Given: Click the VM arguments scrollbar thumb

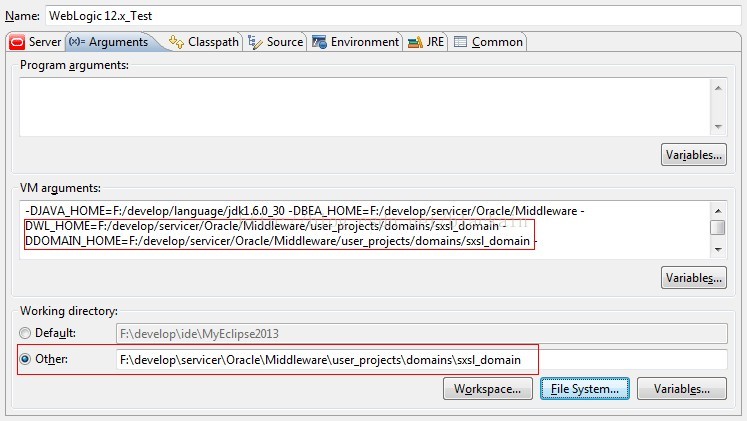Looking at the screenshot, I should (718, 228).
